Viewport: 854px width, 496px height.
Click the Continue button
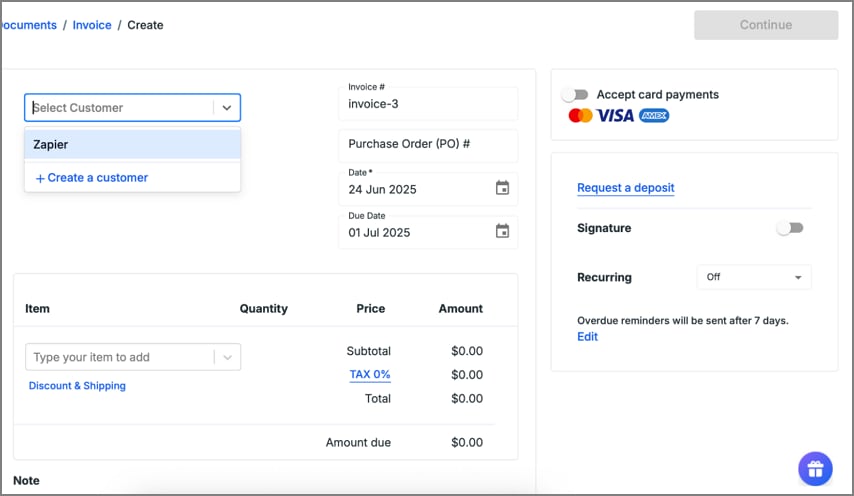(x=766, y=25)
